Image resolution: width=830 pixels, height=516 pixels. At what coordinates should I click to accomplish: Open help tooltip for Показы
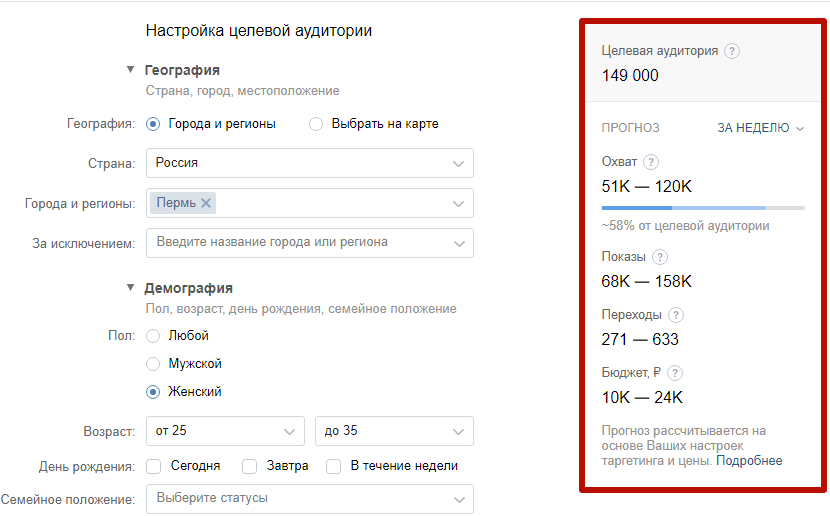click(660, 257)
